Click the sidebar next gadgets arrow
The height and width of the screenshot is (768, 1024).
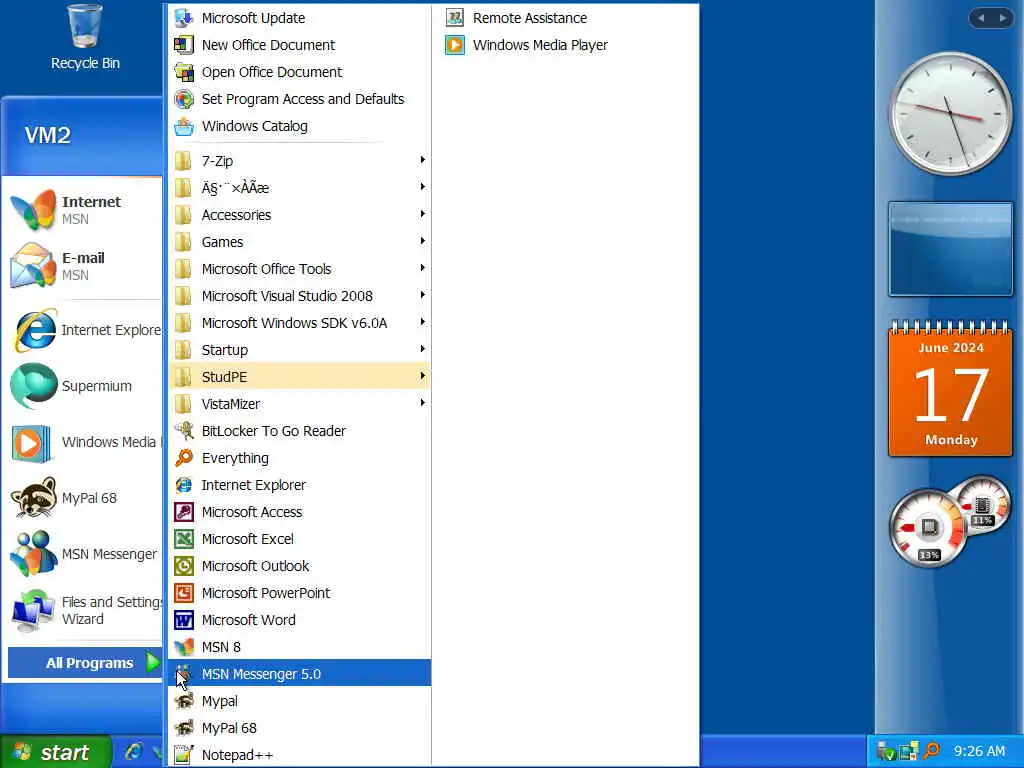[1002, 18]
